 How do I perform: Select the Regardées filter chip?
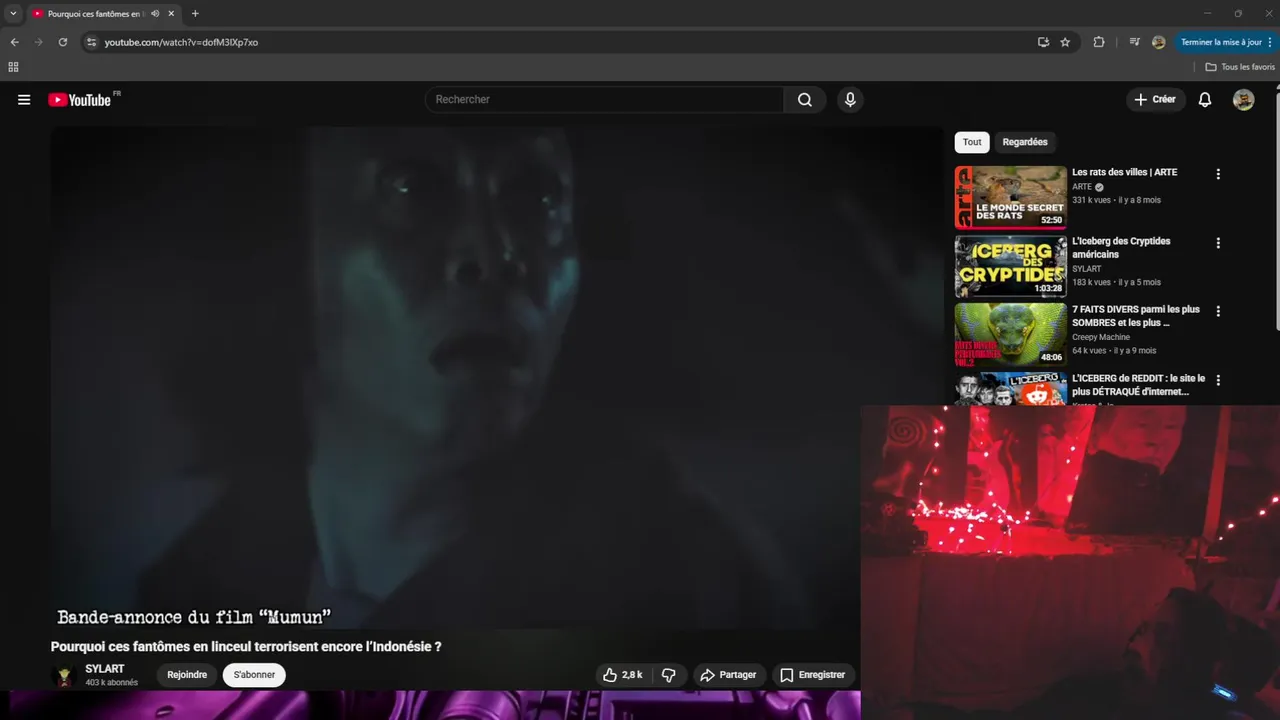pyautogui.click(x=1025, y=142)
